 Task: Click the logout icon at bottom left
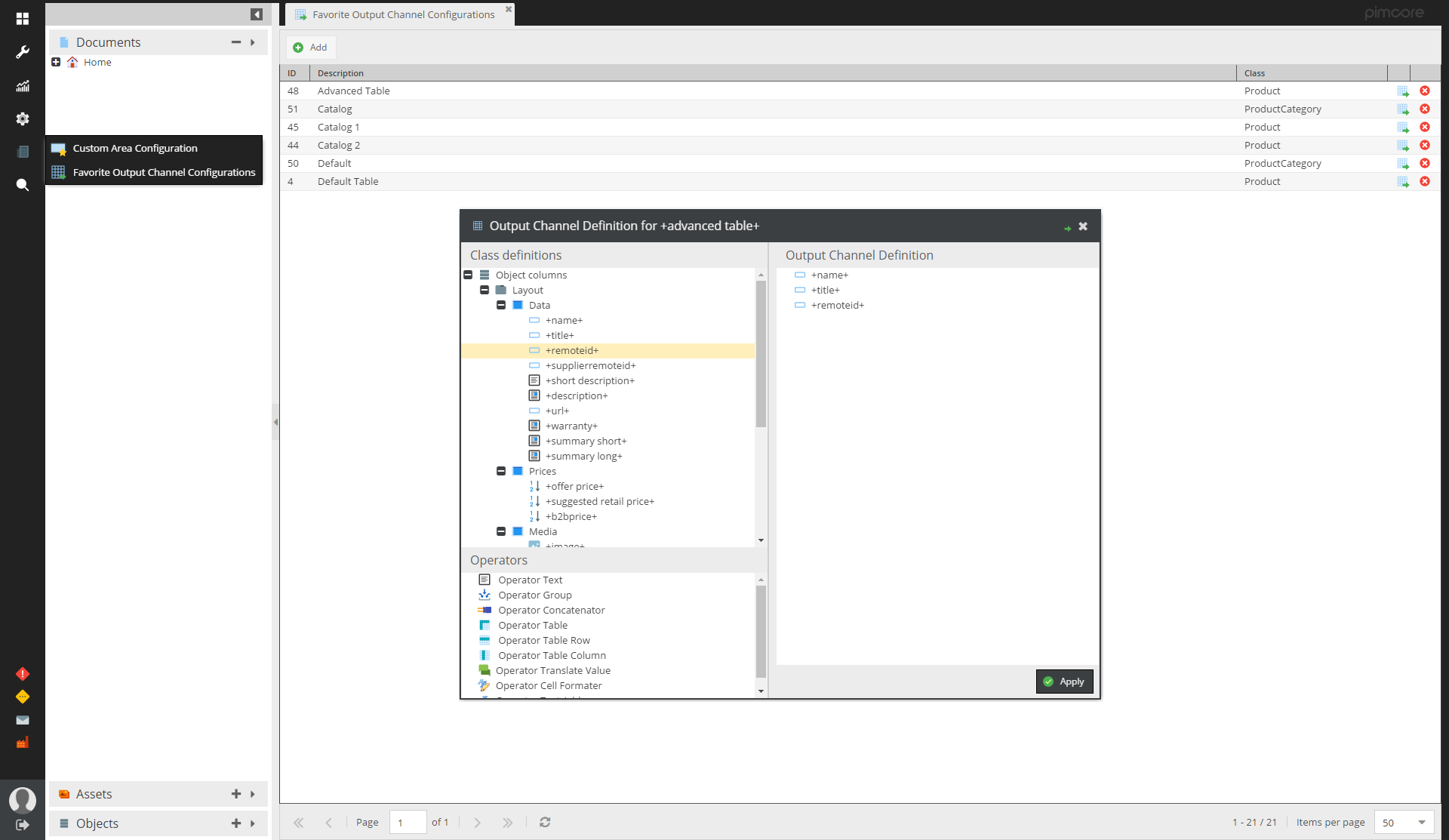[x=23, y=825]
